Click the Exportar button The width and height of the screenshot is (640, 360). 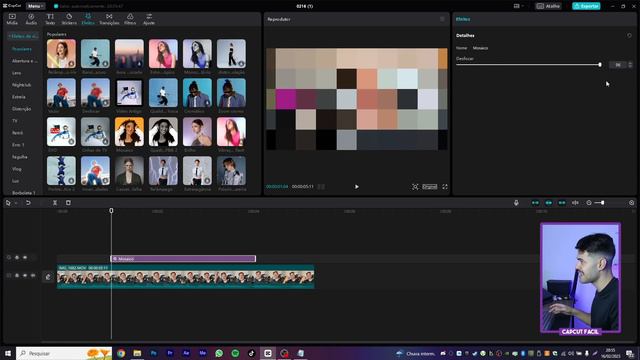coord(586,6)
